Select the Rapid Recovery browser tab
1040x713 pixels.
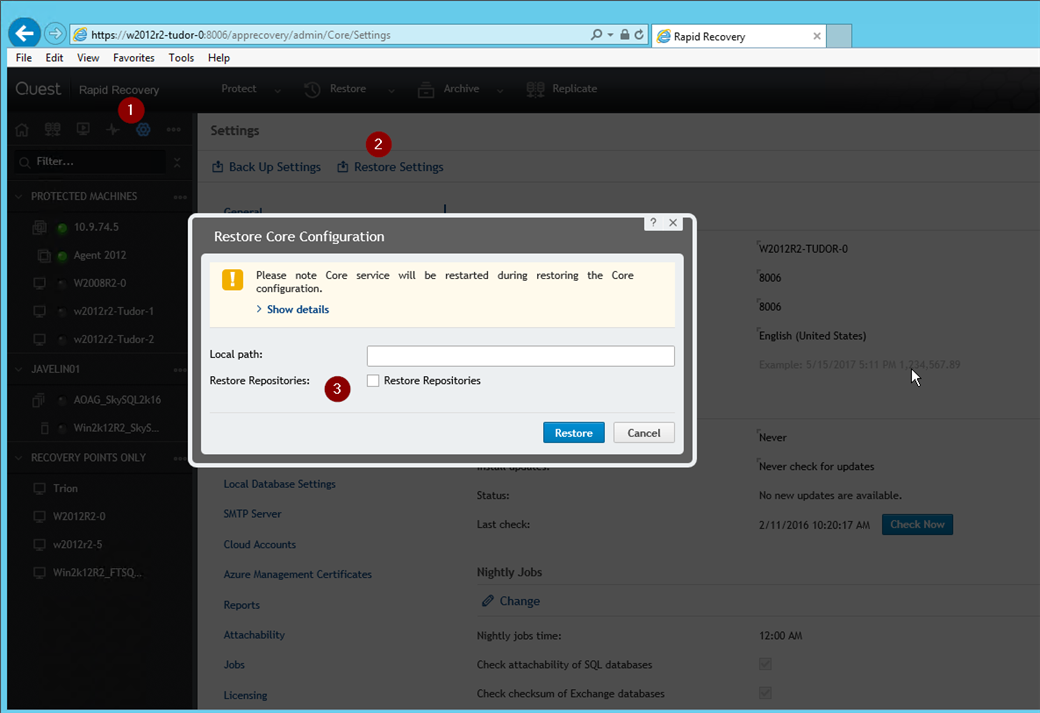[x=738, y=36]
